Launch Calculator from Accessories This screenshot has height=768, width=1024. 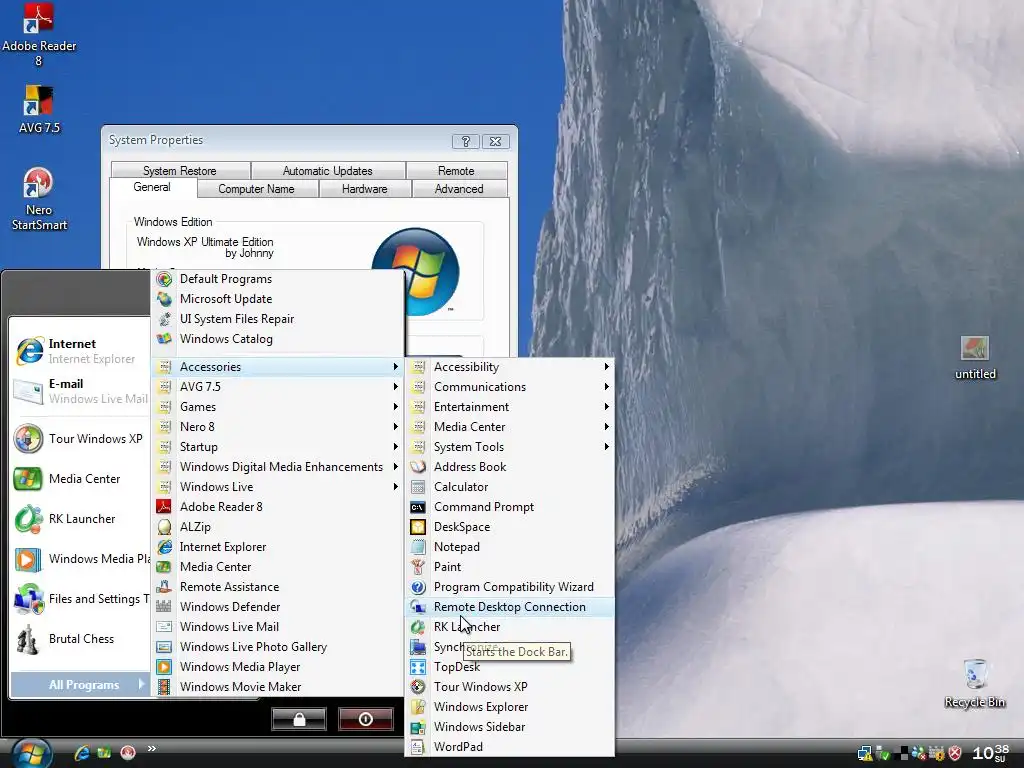point(510,487)
